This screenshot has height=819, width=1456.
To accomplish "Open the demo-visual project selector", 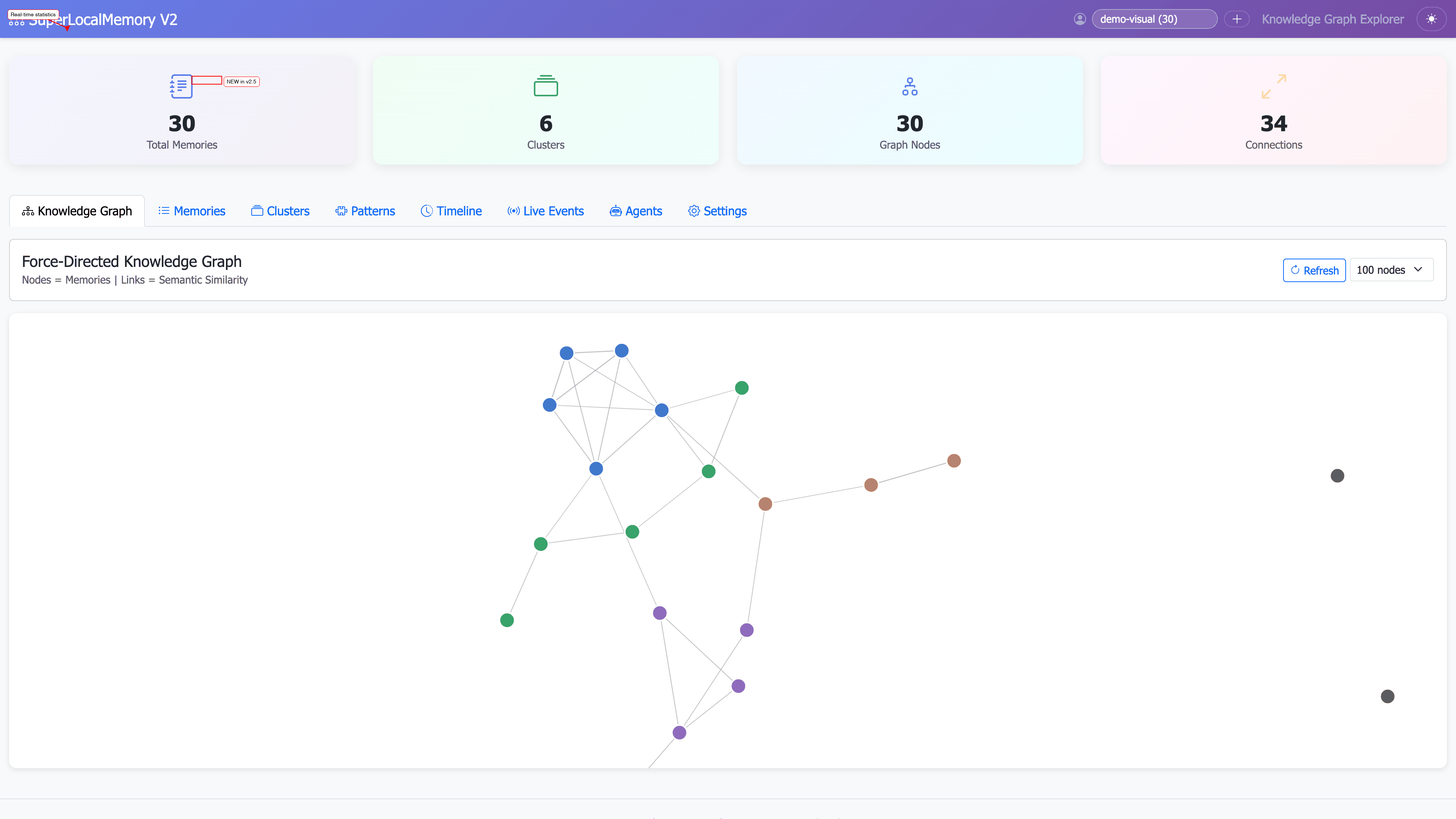I will pos(1155,19).
